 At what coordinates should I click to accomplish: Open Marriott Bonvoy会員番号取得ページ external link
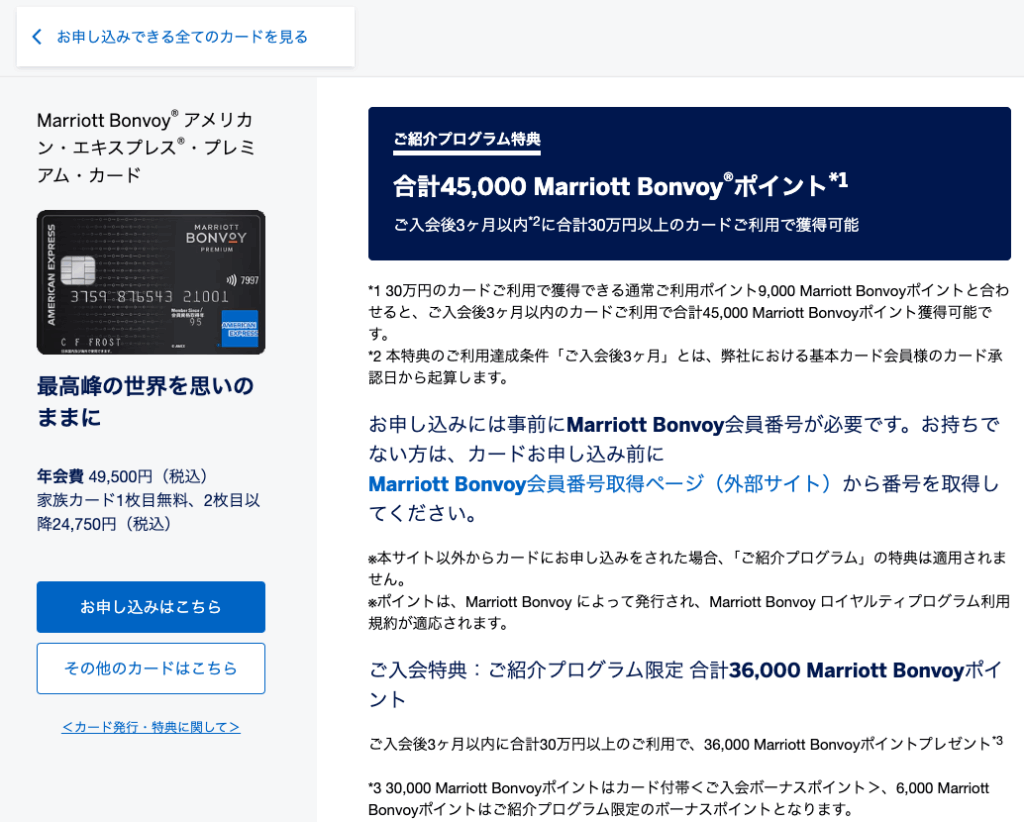pos(600,484)
